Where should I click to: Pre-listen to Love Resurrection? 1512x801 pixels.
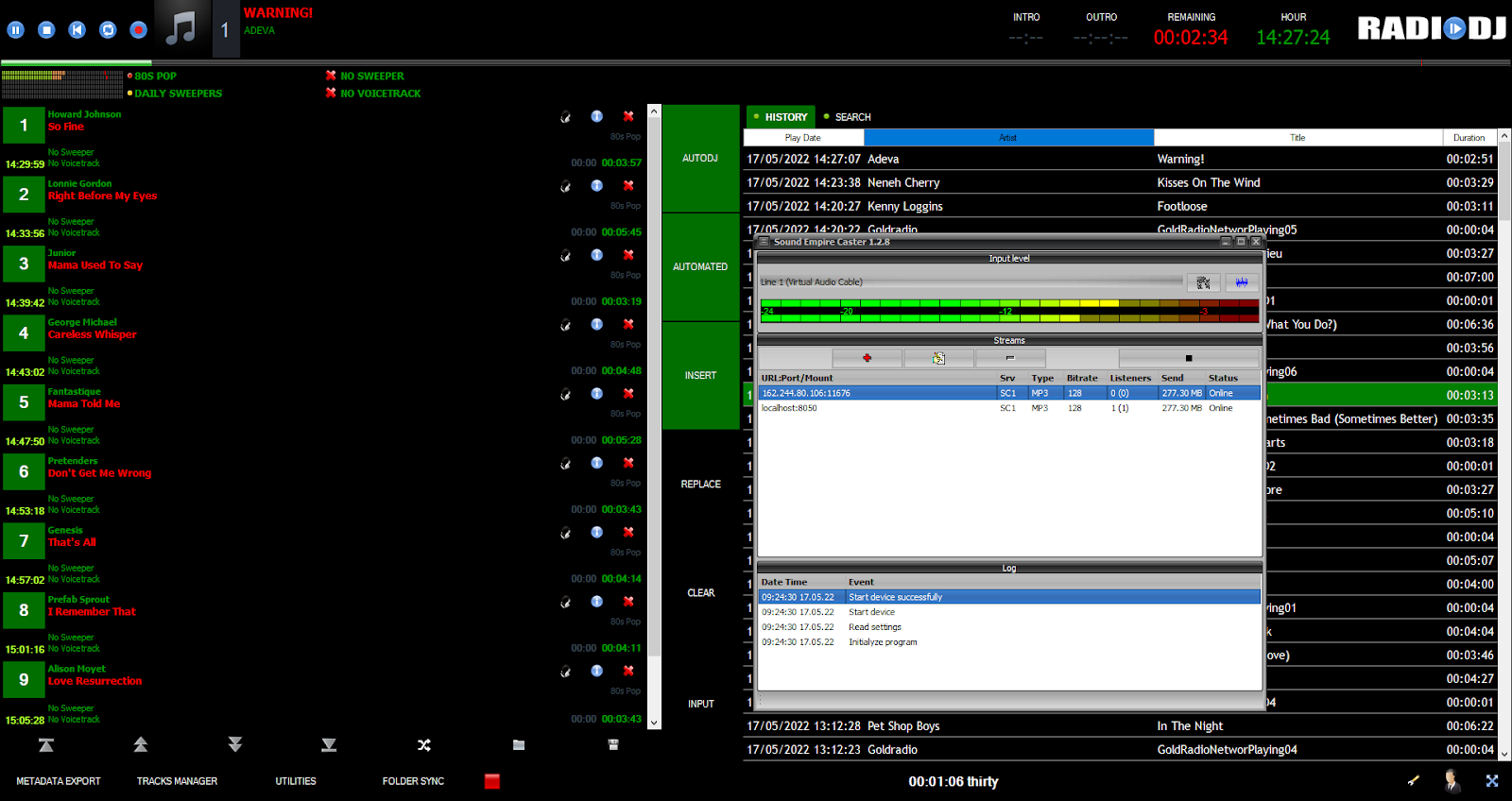[565, 672]
